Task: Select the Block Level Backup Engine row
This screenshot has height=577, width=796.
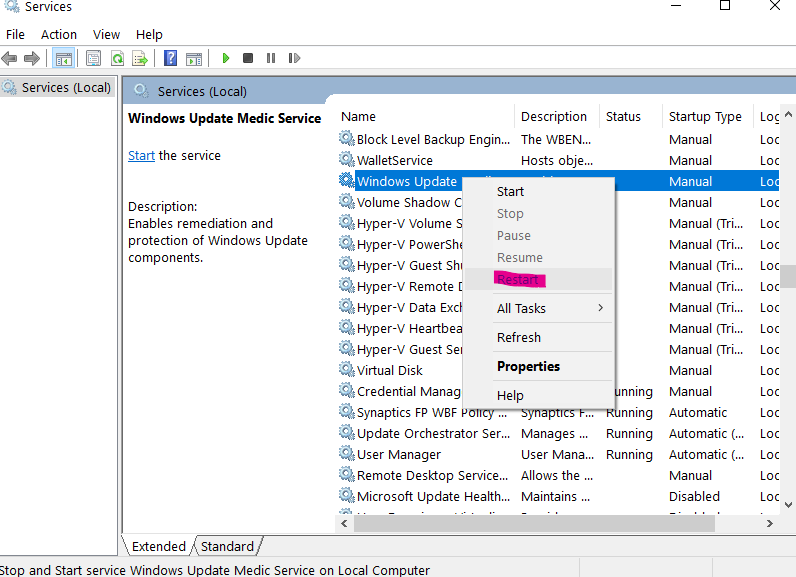Action: pos(558,139)
